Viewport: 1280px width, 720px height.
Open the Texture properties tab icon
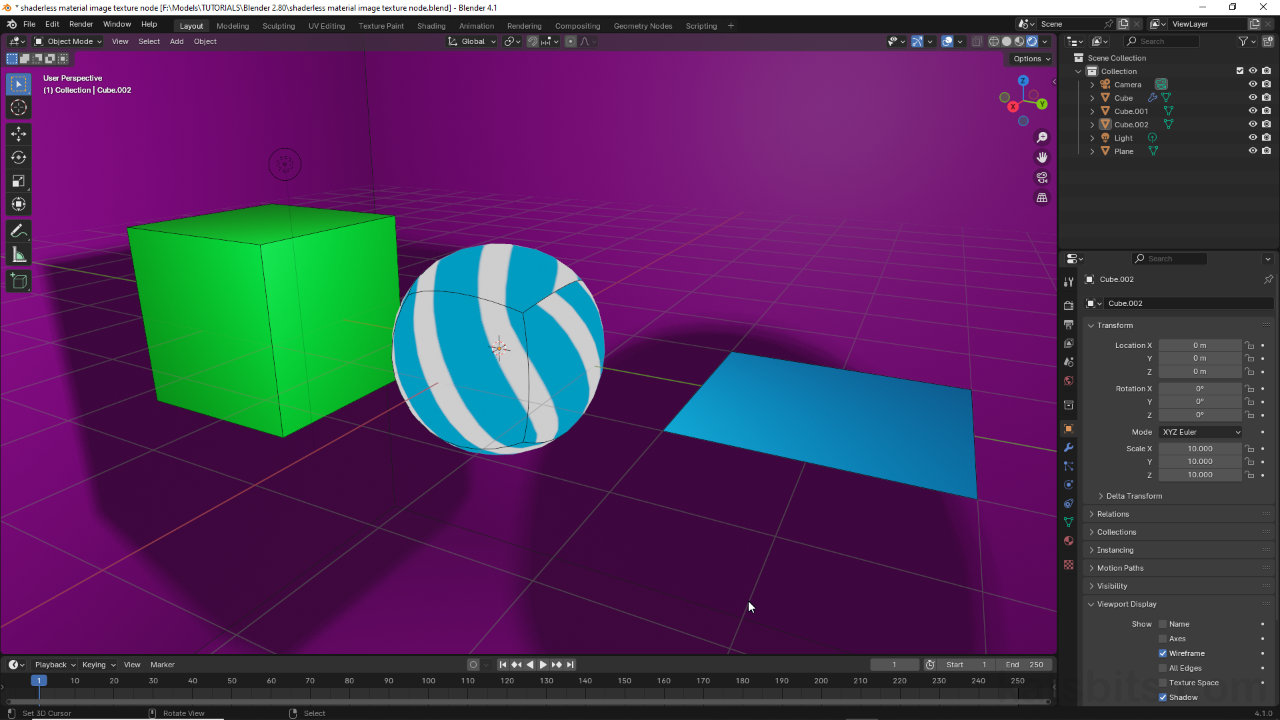(1069, 565)
